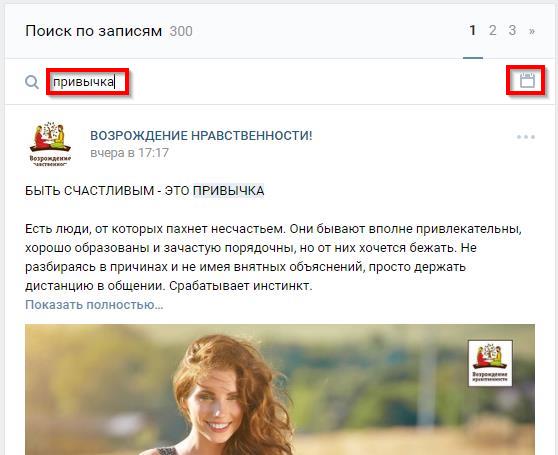Click the sentence Срабатывает инстинкт

(x=241, y=286)
